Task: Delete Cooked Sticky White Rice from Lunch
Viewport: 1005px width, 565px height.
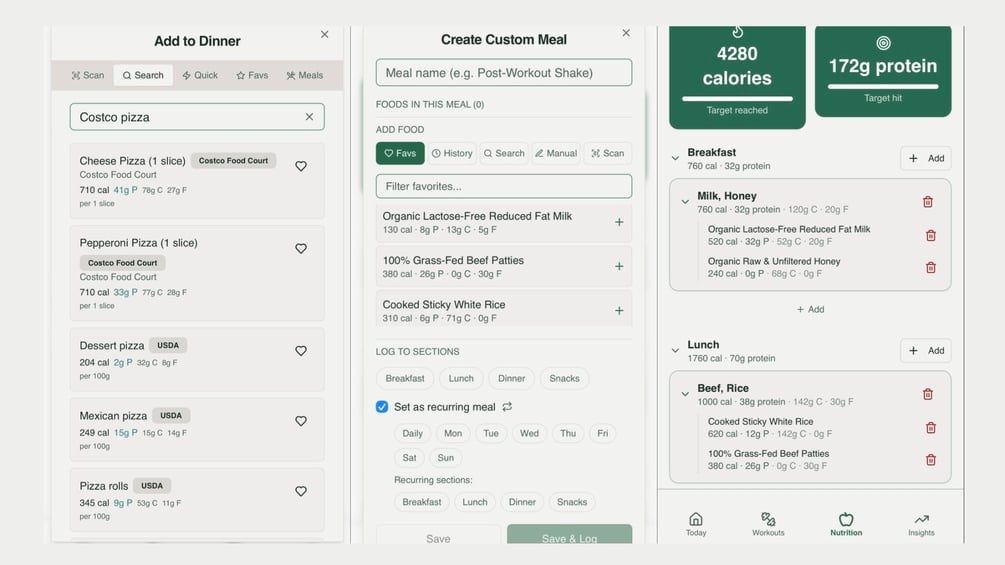Action: tap(931, 427)
